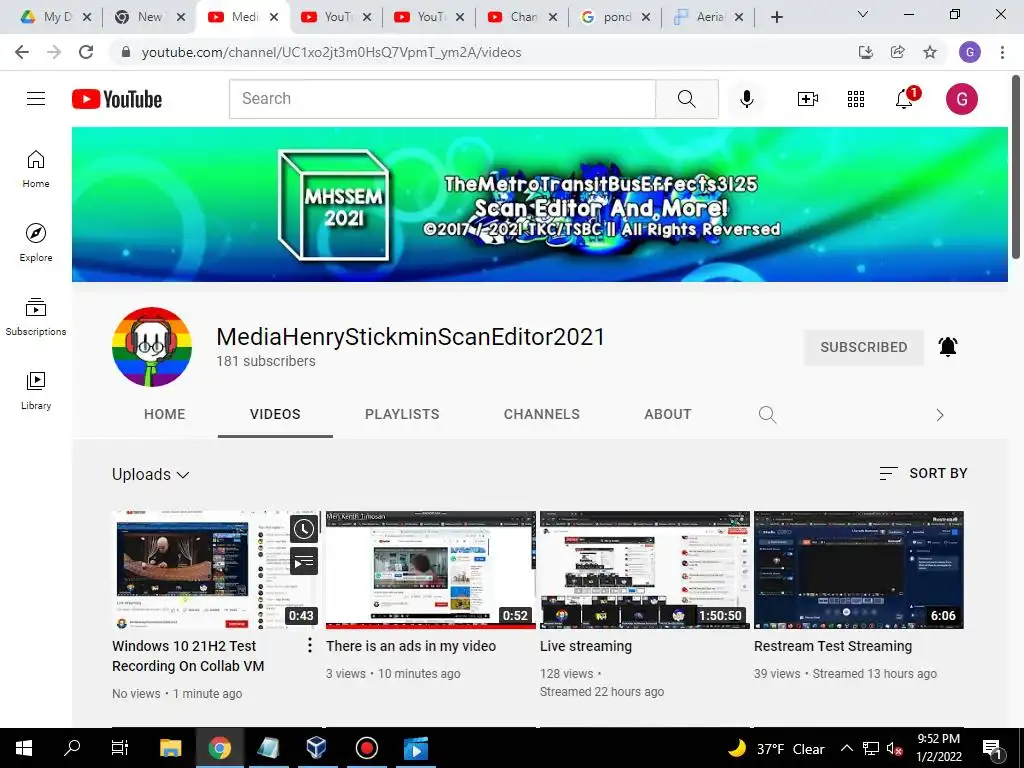Screen dimensions: 1024x768
Task: Switch to the Home channel tab
Action: pyautogui.click(x=165, y=414)
